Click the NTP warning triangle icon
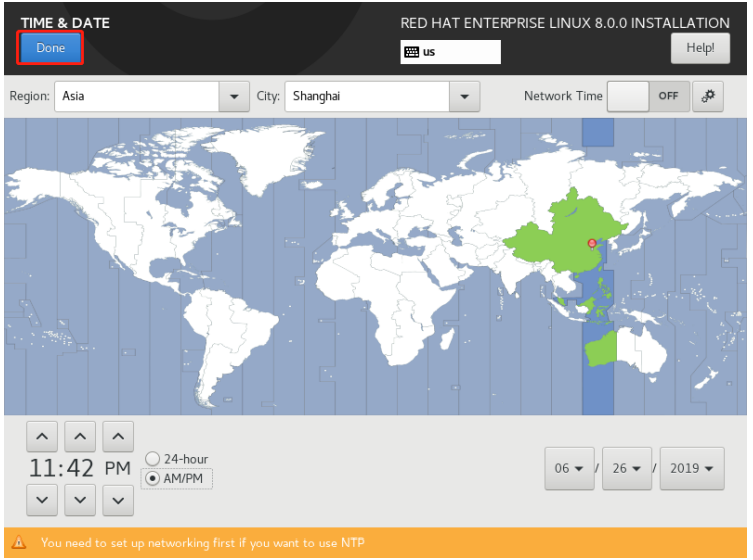Viewport: 753px width, 560px height. pyautogui.click(x=19, y=543)
